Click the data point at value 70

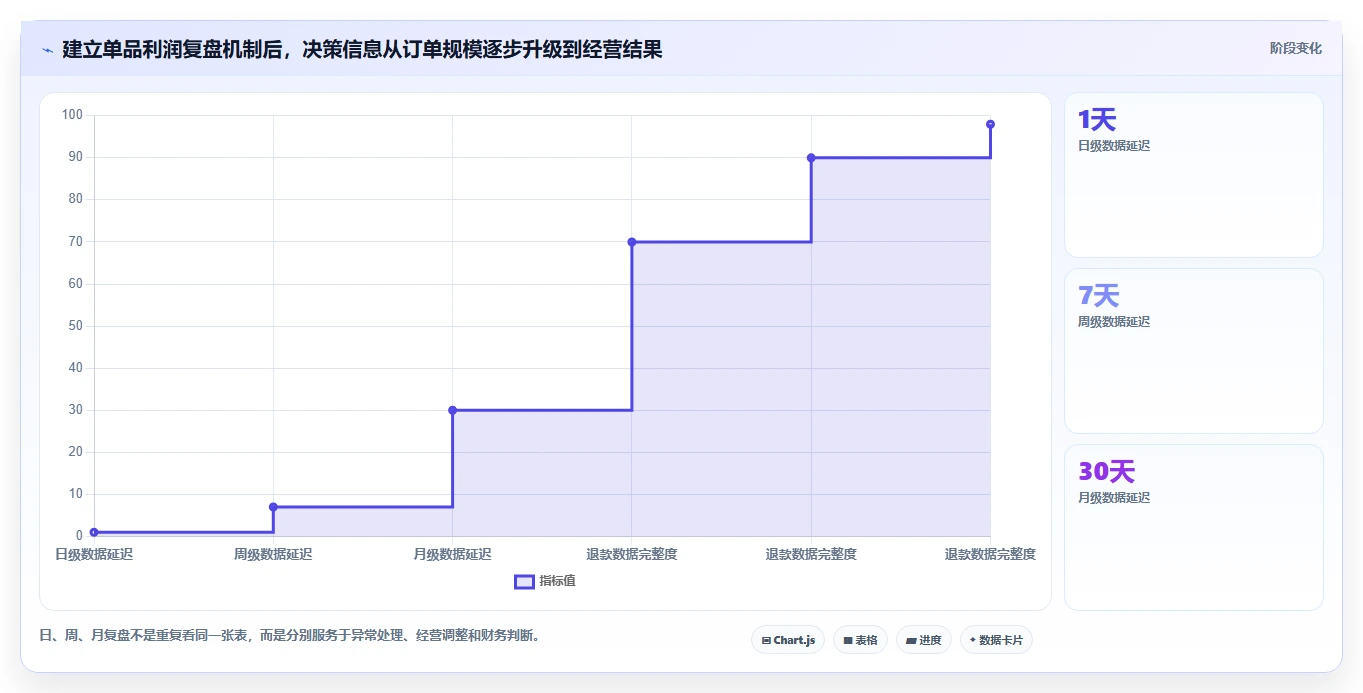(x=632, y=242)
